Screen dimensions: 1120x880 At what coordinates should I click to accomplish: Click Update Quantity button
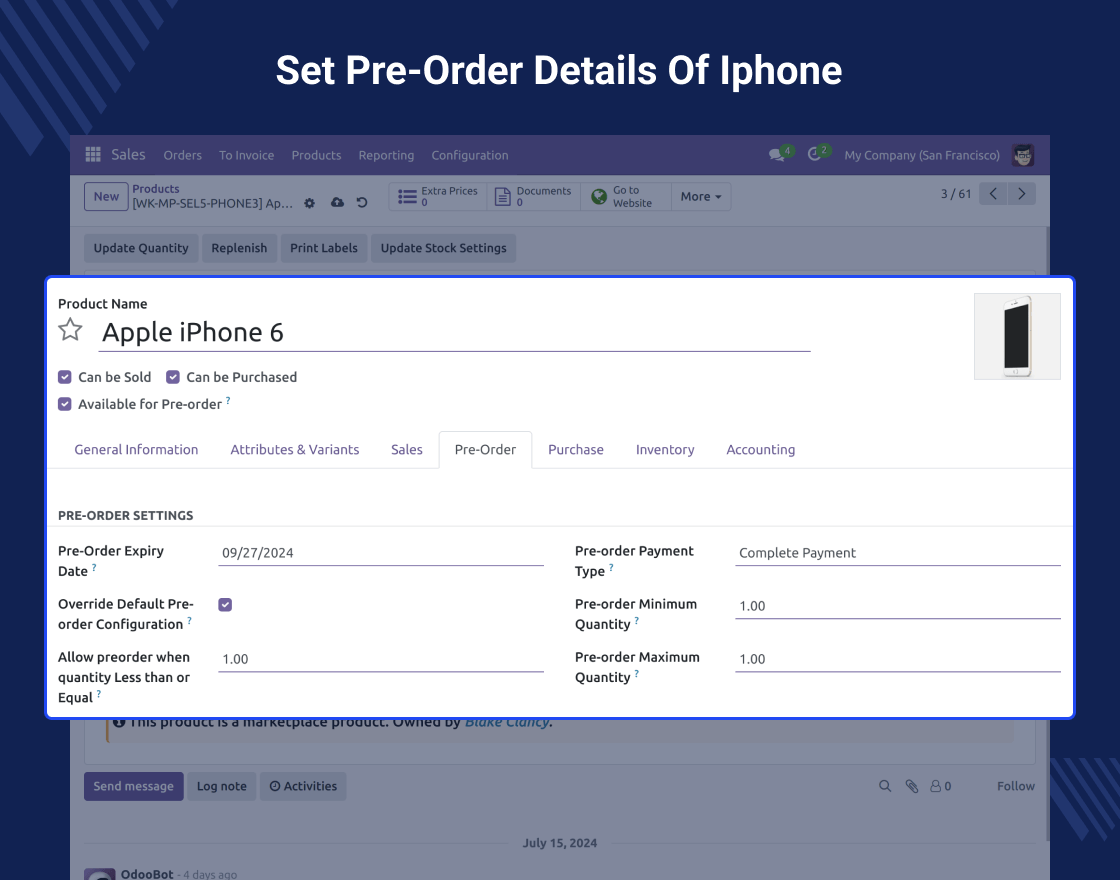(x=141, y=248)
